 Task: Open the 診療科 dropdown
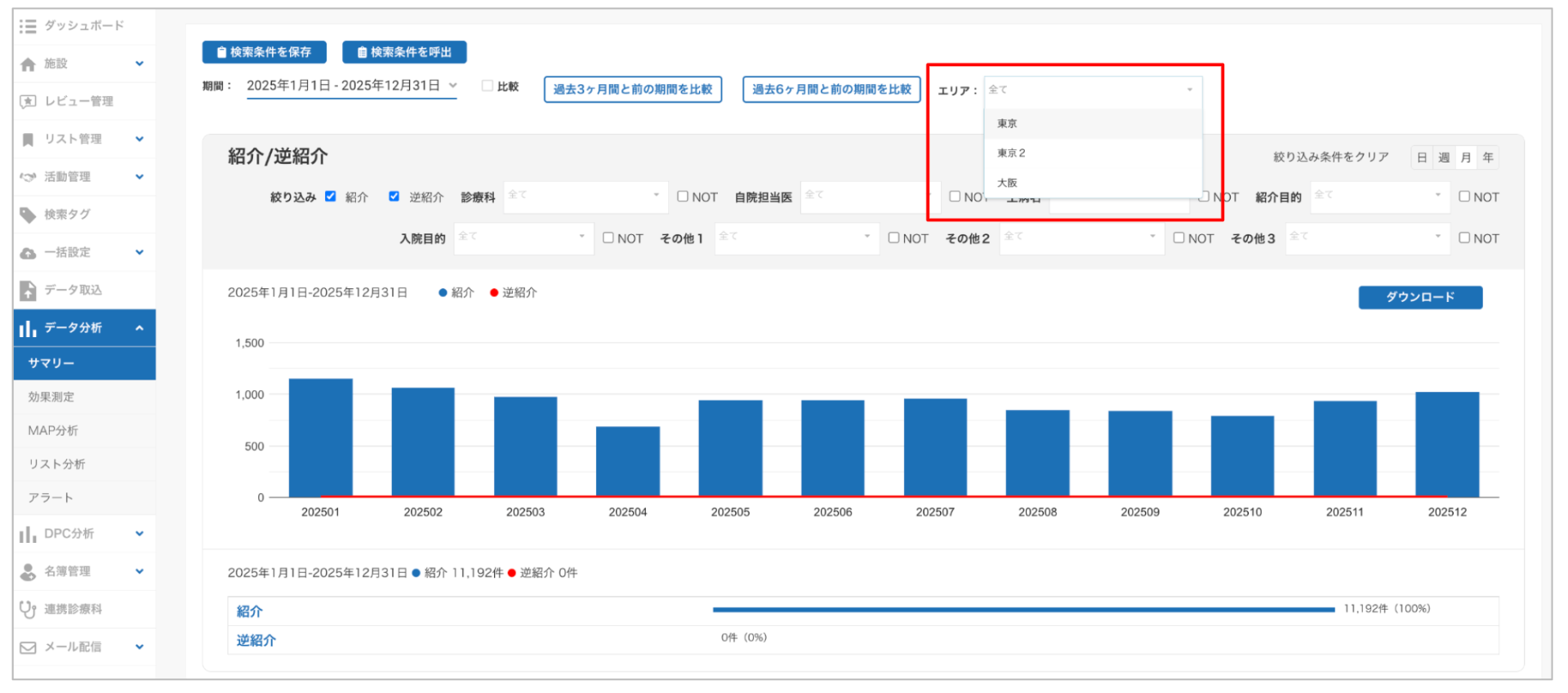(x=585, y=197)
